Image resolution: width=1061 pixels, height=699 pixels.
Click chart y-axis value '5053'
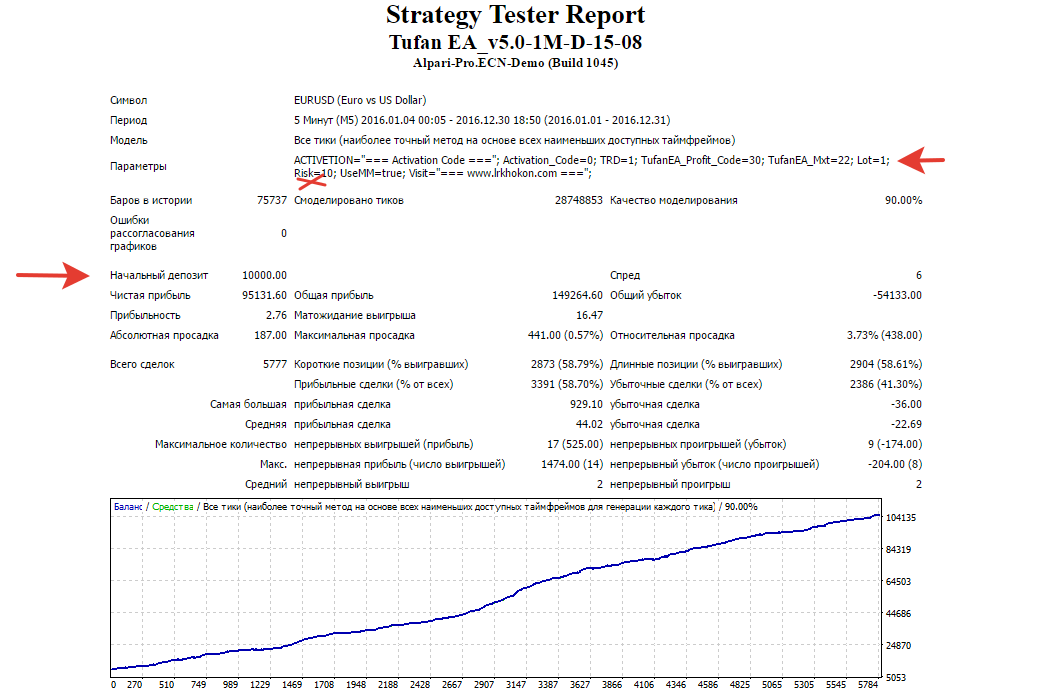point(896,678)
